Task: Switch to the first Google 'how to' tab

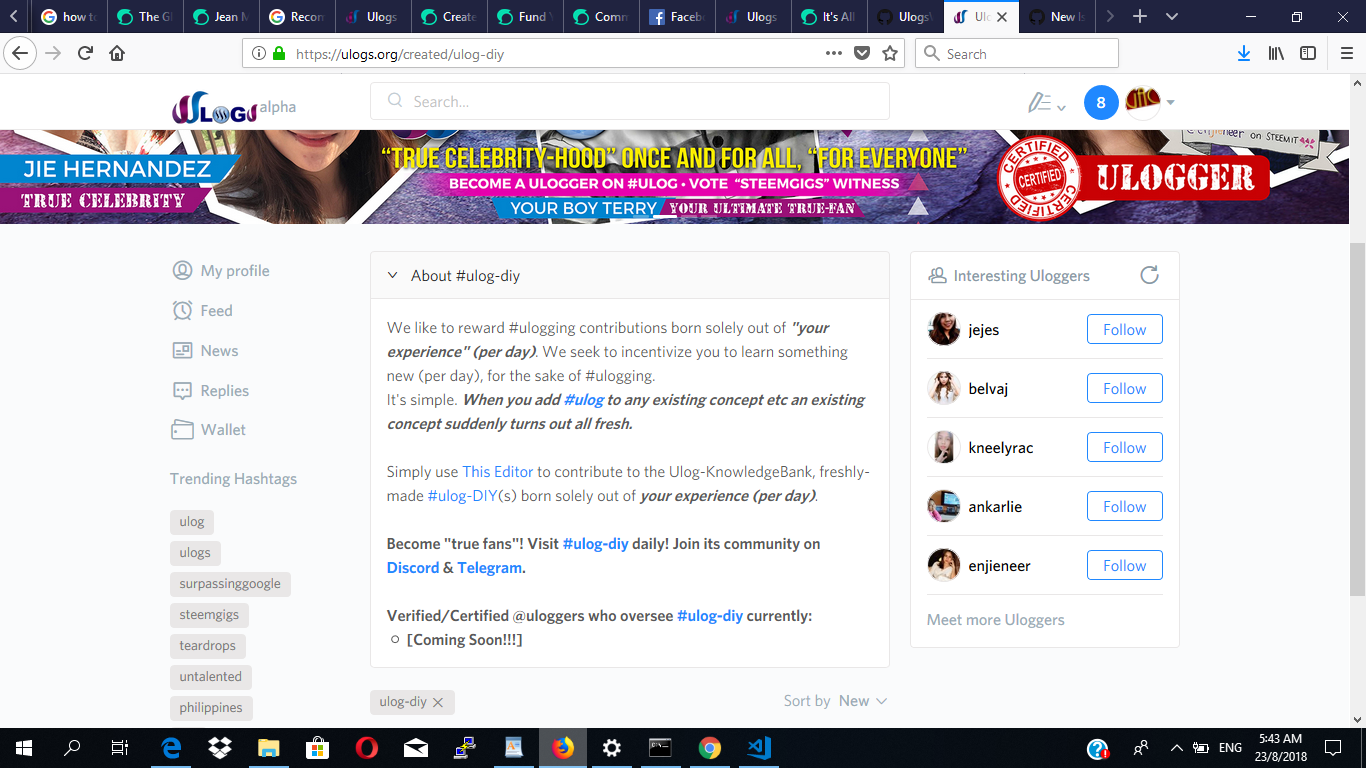Action: [69, 17]
